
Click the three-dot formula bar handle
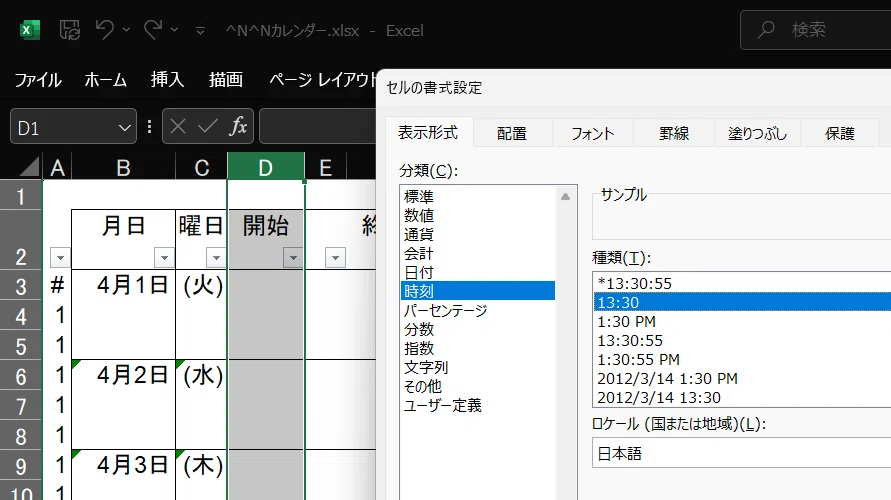click(x=149, y=127)
